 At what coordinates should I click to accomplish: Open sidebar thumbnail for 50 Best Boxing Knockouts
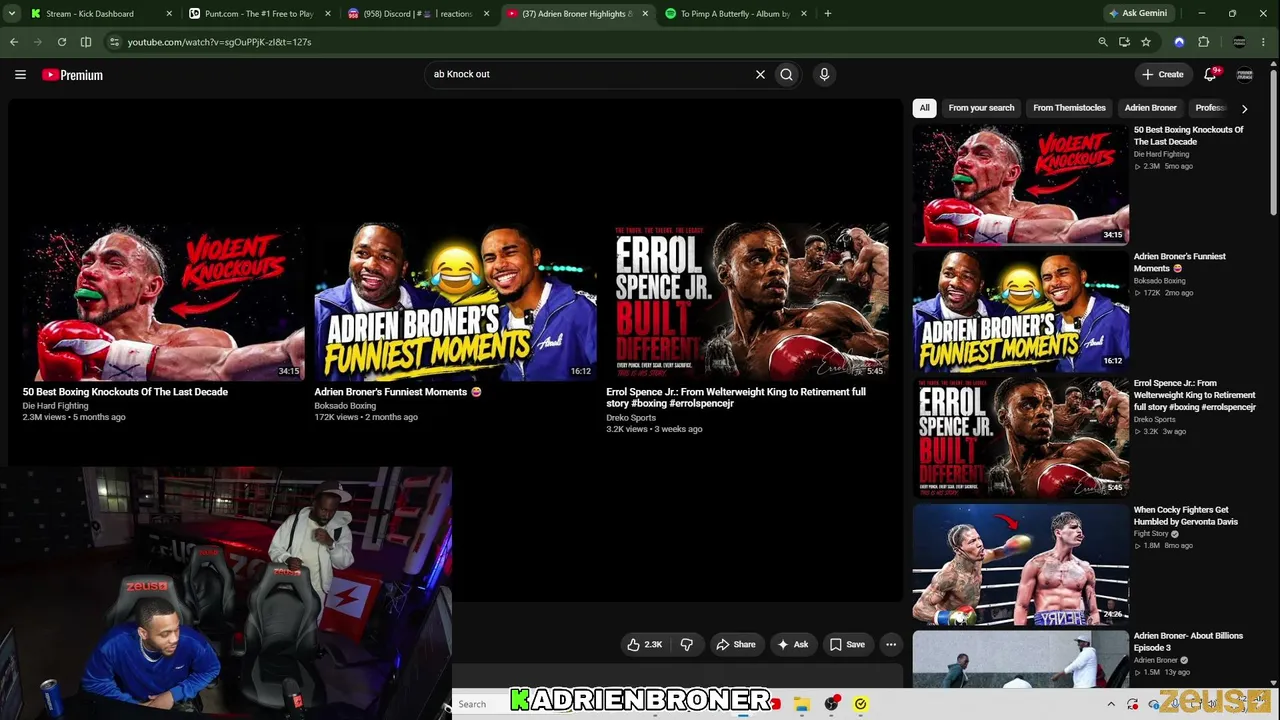(x=1020, y=183)
